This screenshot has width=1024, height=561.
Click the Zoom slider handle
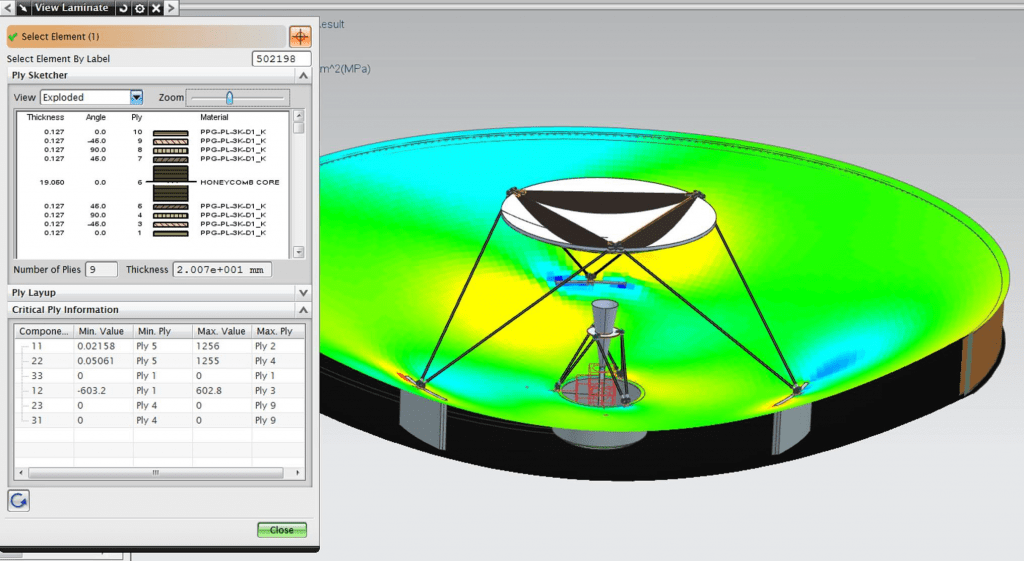coord(229,97)
